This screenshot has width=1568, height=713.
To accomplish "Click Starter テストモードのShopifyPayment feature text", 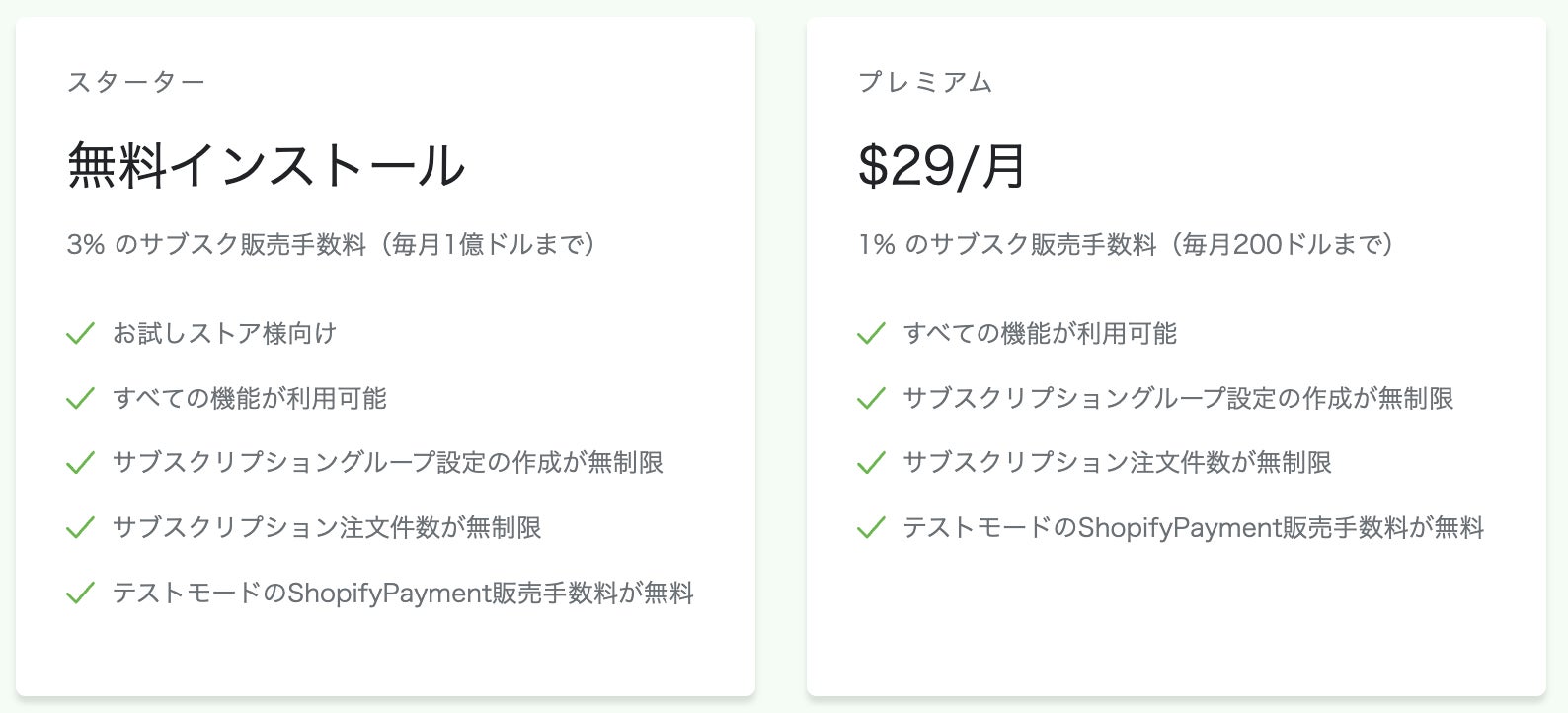I will tap(403, 594).
